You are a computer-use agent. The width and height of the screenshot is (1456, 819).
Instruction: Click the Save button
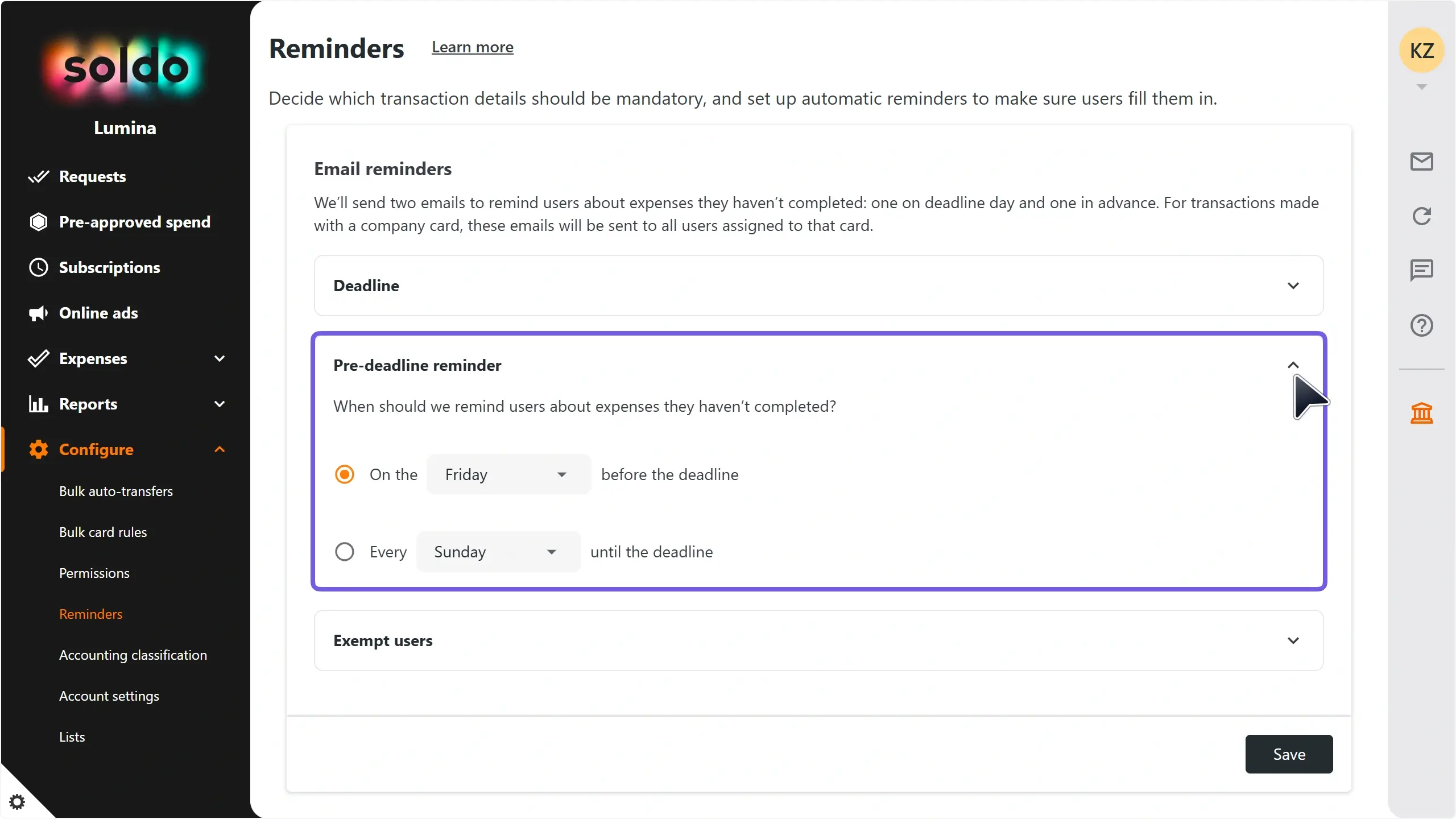pyautogui.click(x=1289, y=754)
